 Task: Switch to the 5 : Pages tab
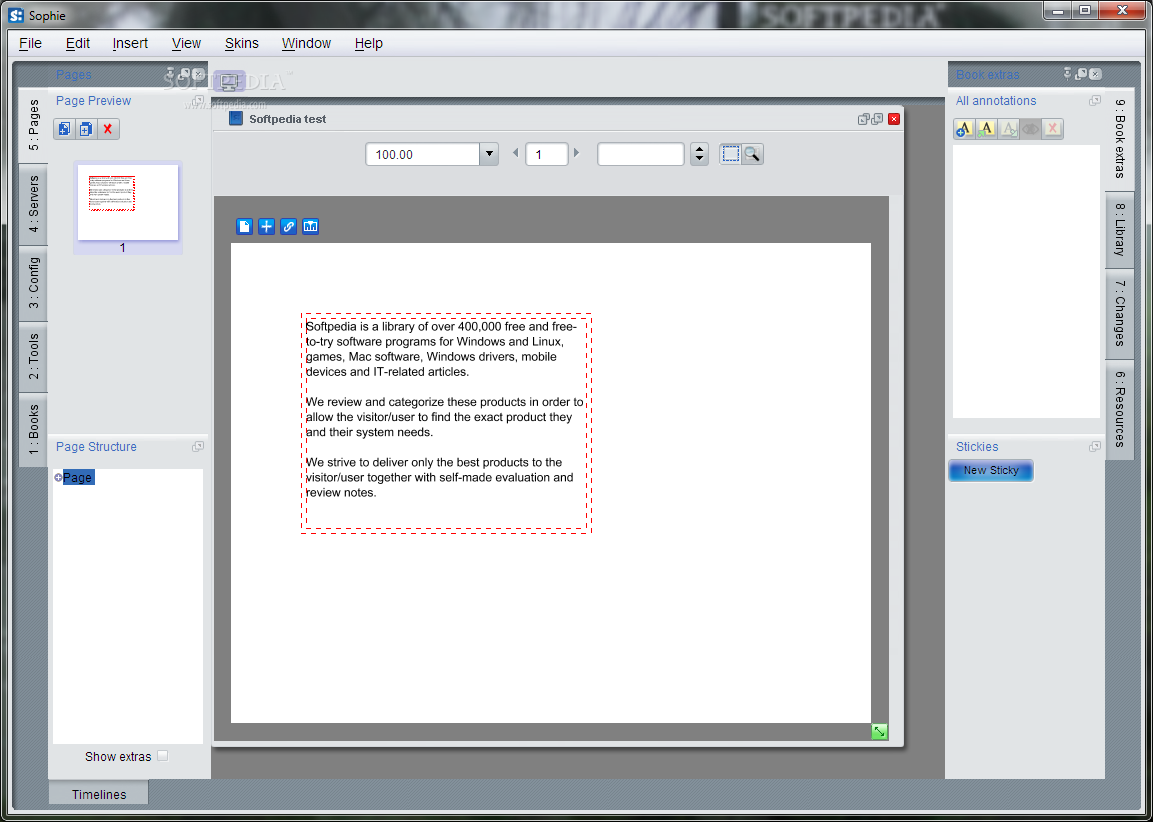point(34,126)
